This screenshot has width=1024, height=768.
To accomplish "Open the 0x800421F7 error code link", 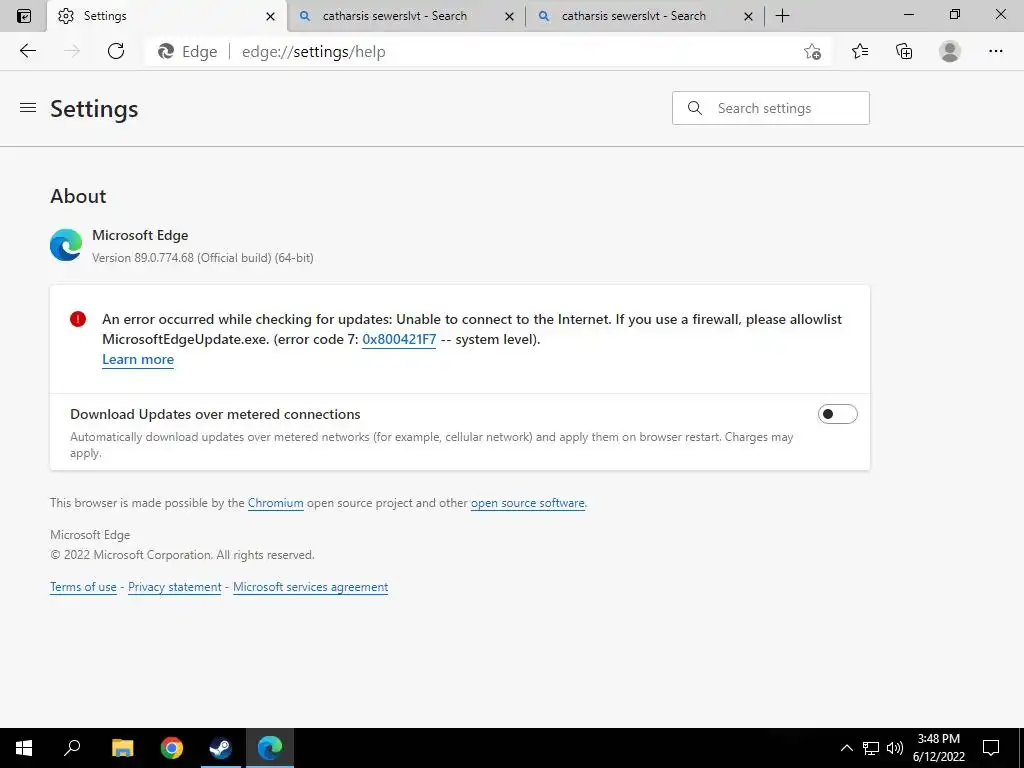I will coord(399,340).
